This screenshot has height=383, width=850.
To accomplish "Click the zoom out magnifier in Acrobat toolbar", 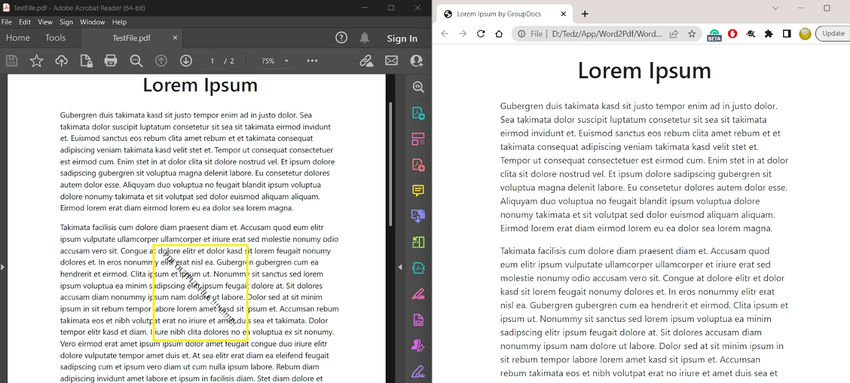I will tap(136, 61).
